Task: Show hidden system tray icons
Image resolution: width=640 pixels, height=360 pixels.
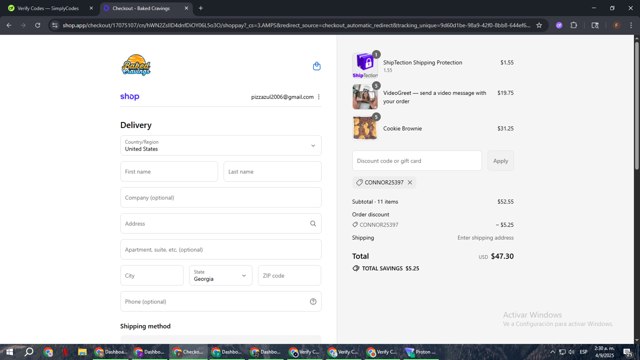Action: pos(553,352)
